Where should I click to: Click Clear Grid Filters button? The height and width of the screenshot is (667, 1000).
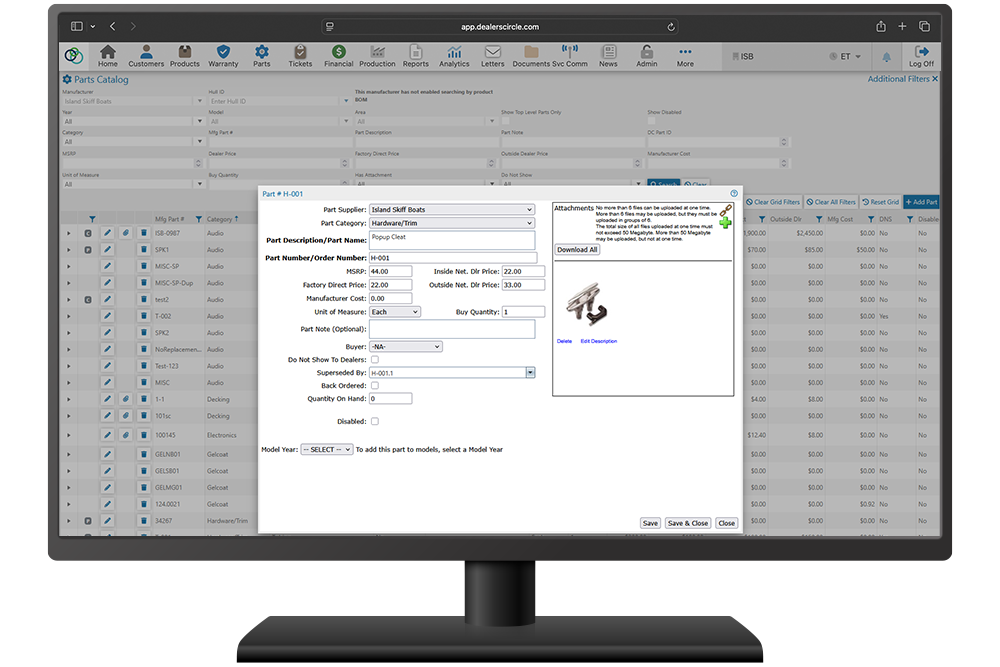(773, 202)
